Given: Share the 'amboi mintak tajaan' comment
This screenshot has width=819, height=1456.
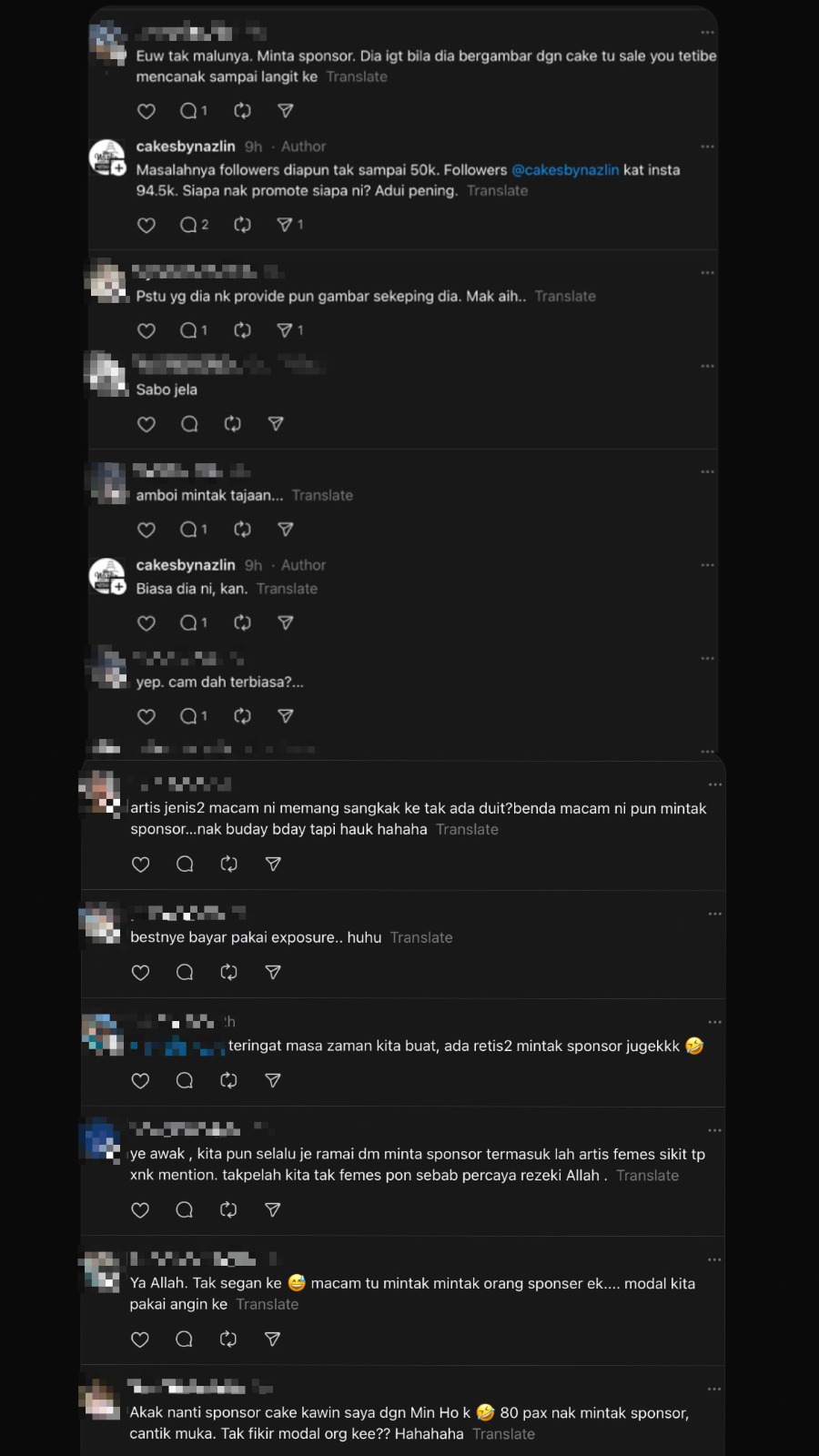Looking at the screenshot, I should pos(285,530).
